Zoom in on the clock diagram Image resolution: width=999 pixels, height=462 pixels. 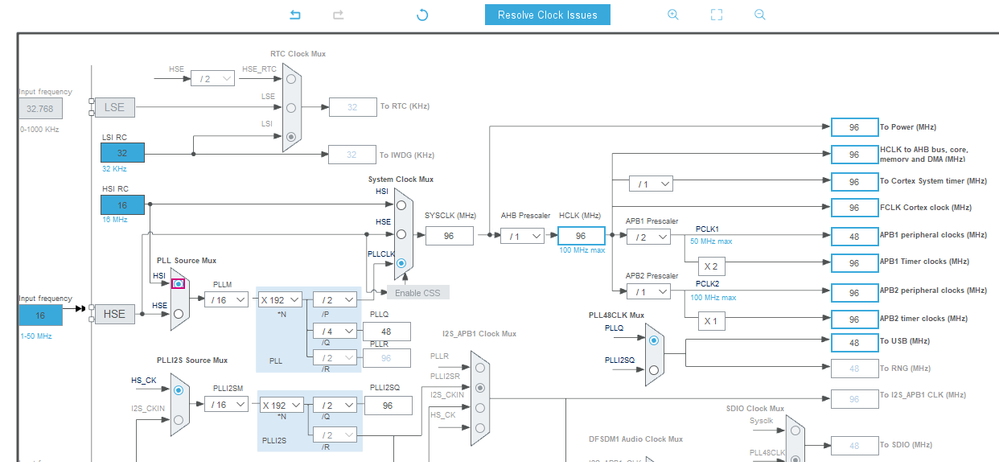coord(673,15)
